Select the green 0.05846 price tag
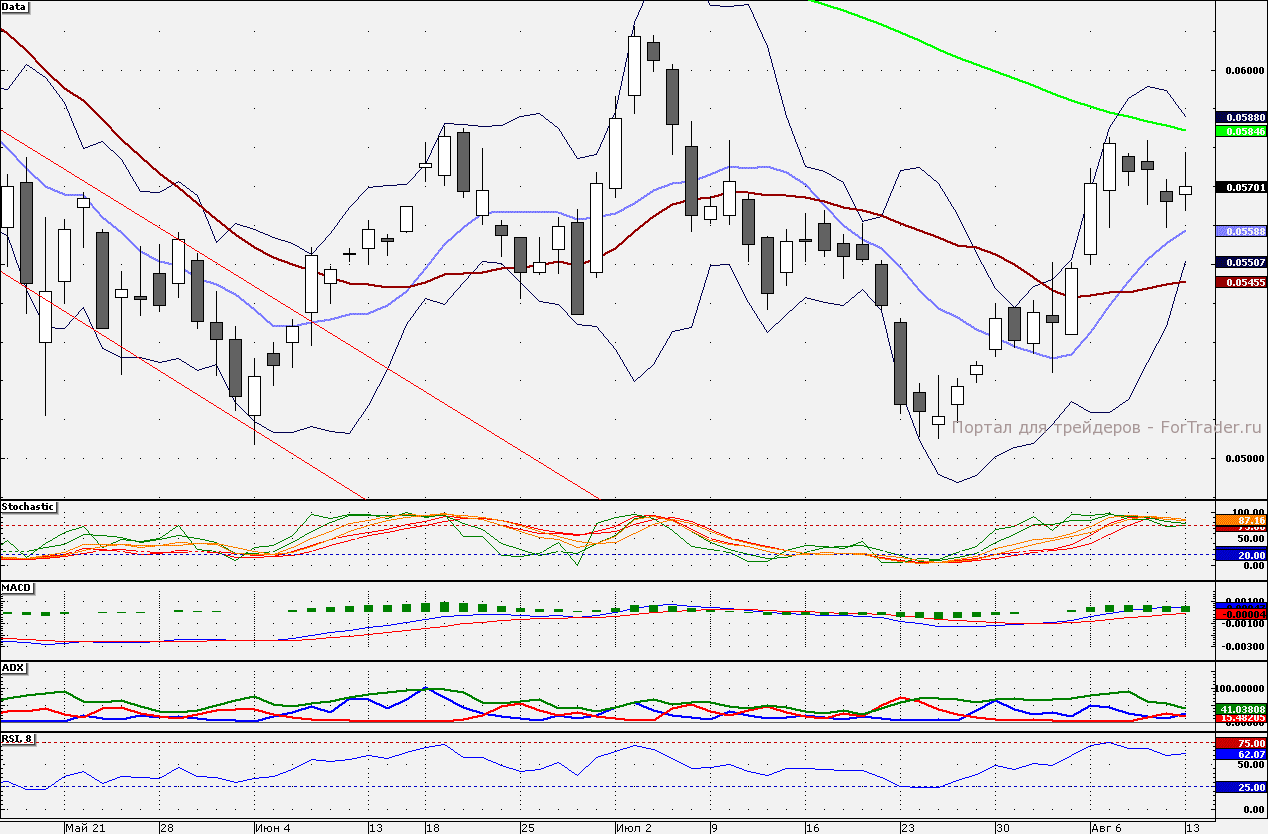Screen dimensions: 1268x834 [x=1240, y=131]
